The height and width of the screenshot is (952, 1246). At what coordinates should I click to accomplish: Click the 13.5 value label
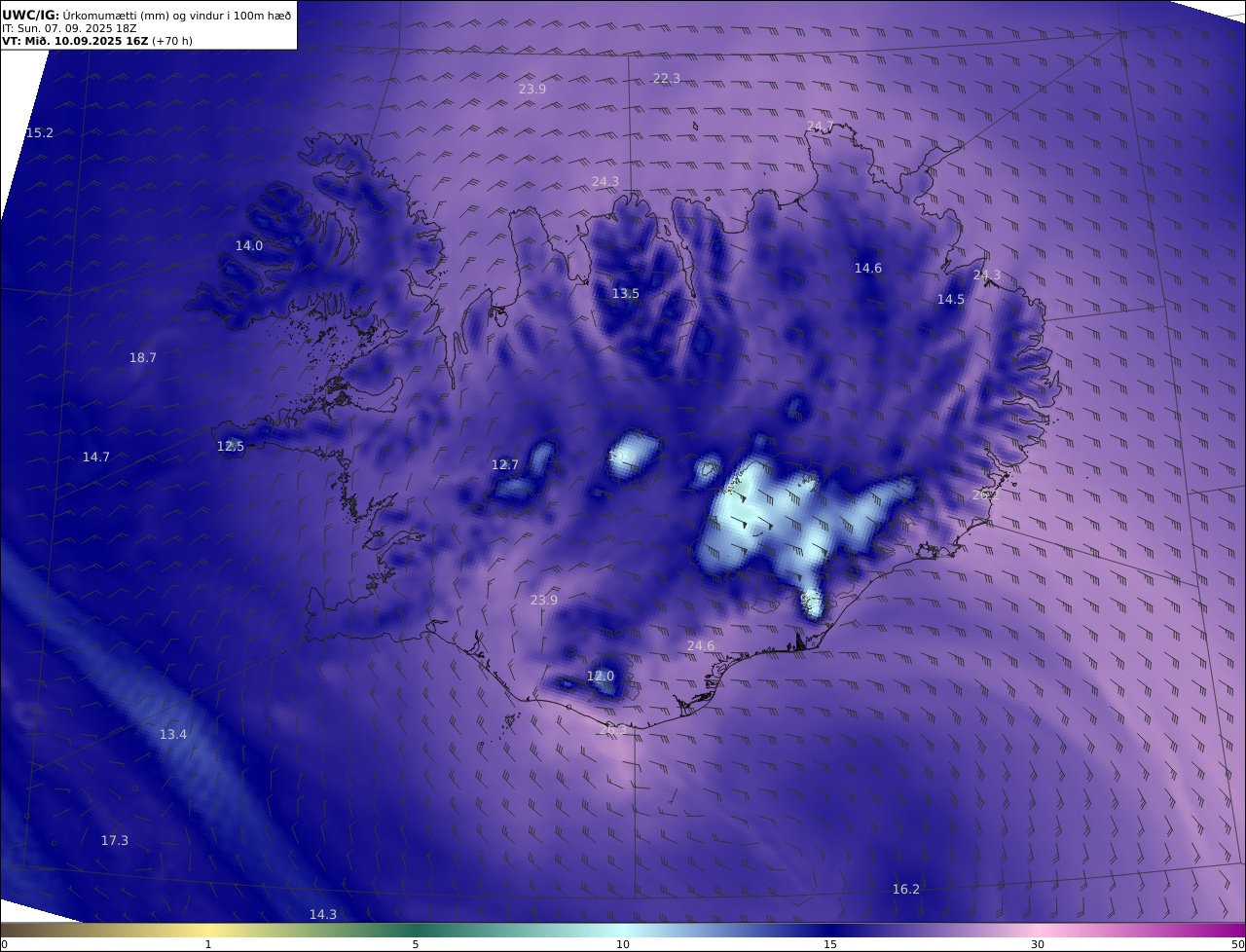point(626,293)
